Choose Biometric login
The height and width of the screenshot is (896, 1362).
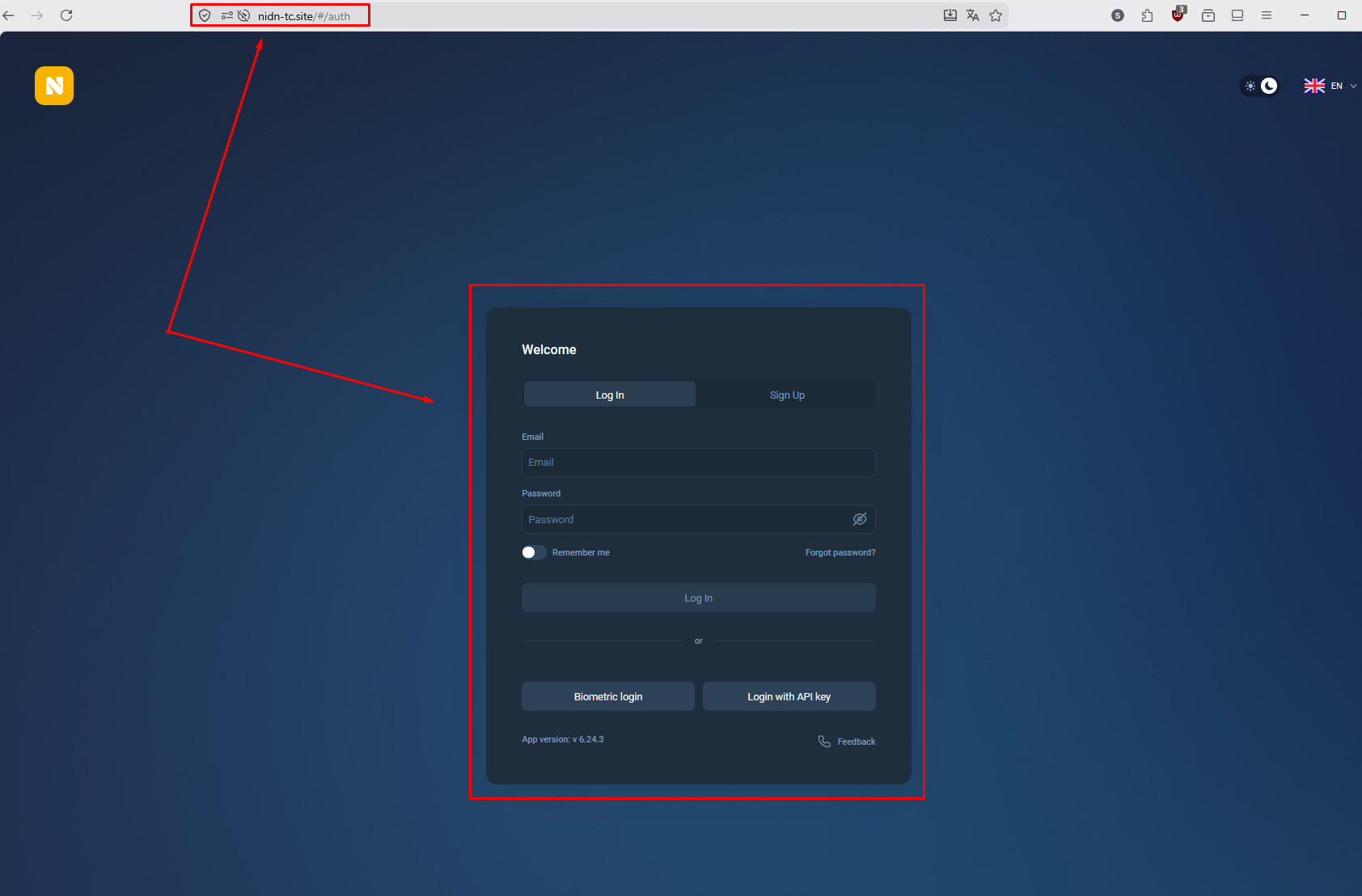[x=608, y=696]
